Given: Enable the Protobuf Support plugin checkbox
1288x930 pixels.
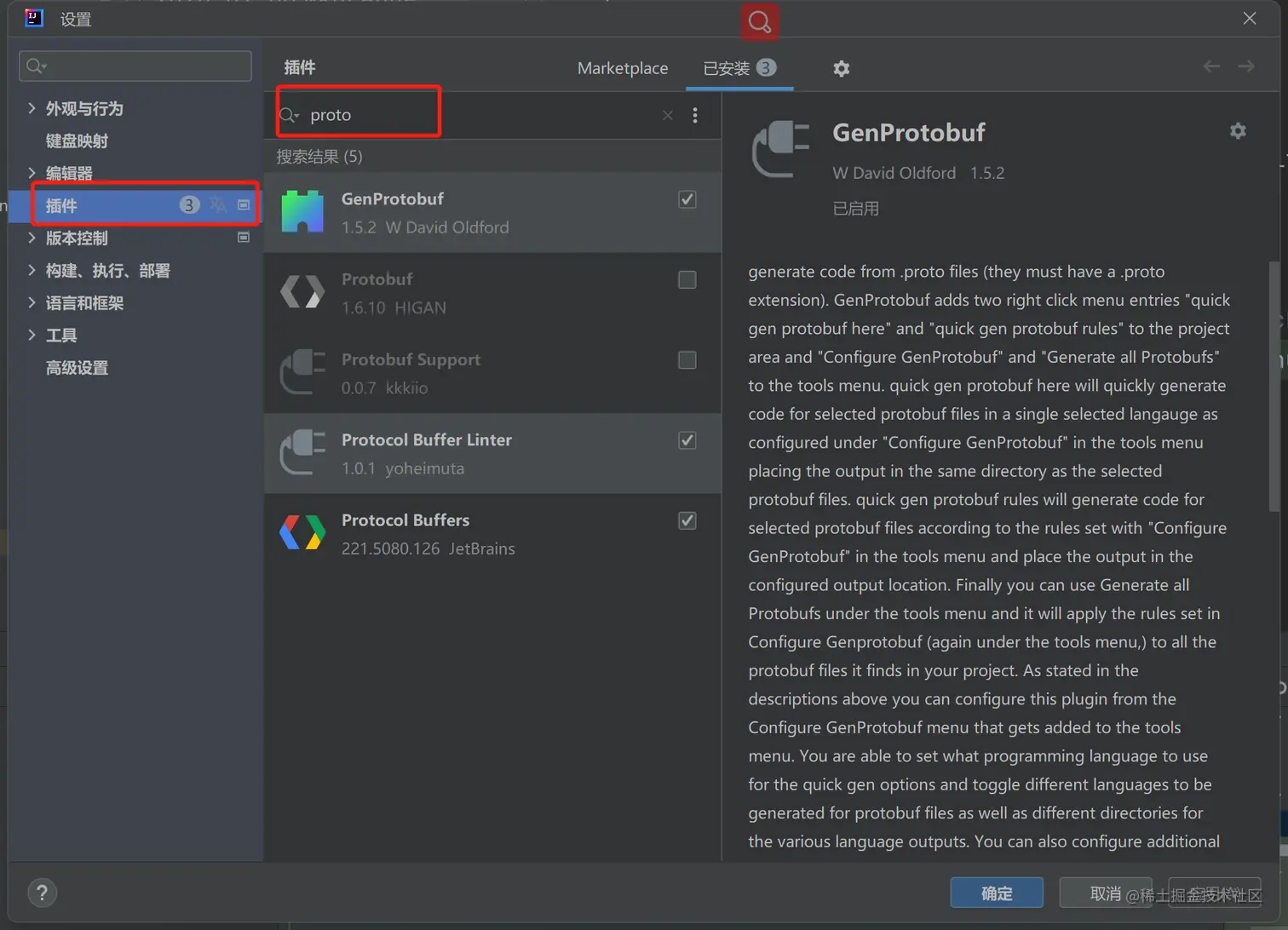Looking at the screenshot, I should click(687, 360).
